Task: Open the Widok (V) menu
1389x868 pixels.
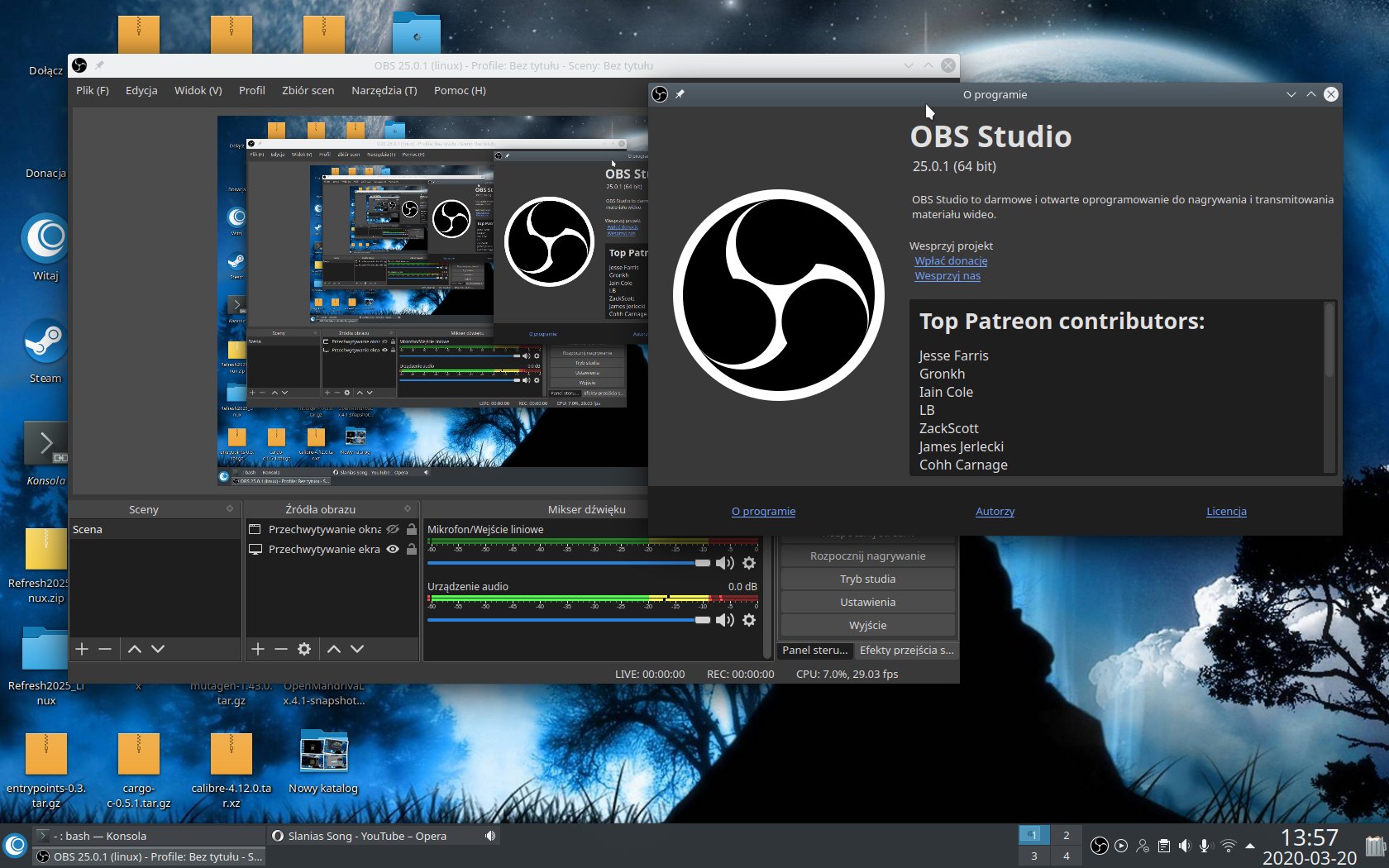Action: click(x=198, y=90)
